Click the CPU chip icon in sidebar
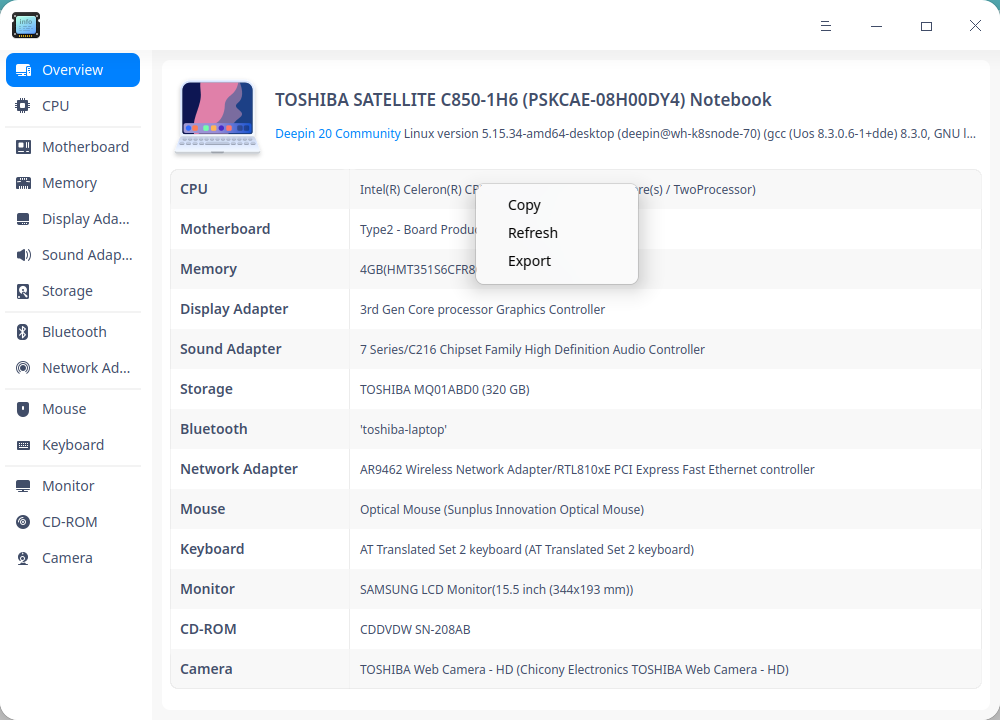 point(23,106)
